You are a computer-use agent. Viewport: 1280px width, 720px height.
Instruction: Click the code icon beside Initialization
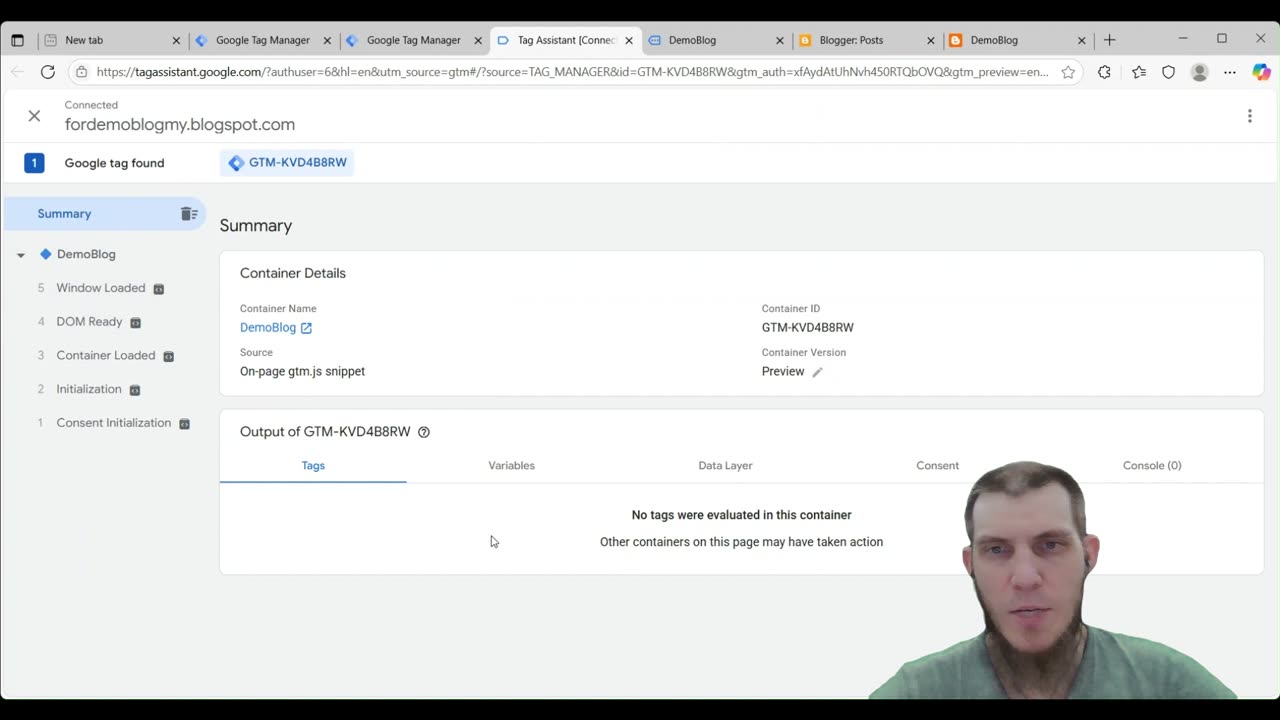pos(135,390)
